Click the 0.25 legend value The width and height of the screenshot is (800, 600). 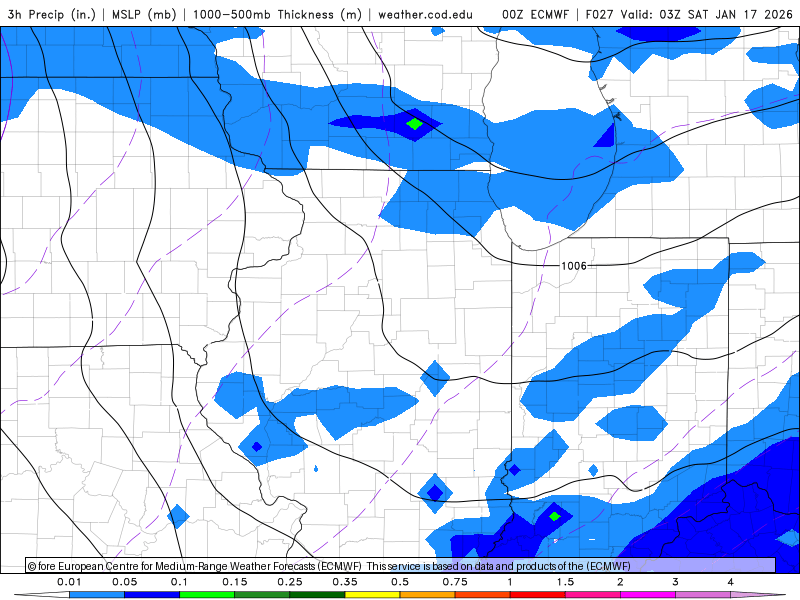pos(290,582)
